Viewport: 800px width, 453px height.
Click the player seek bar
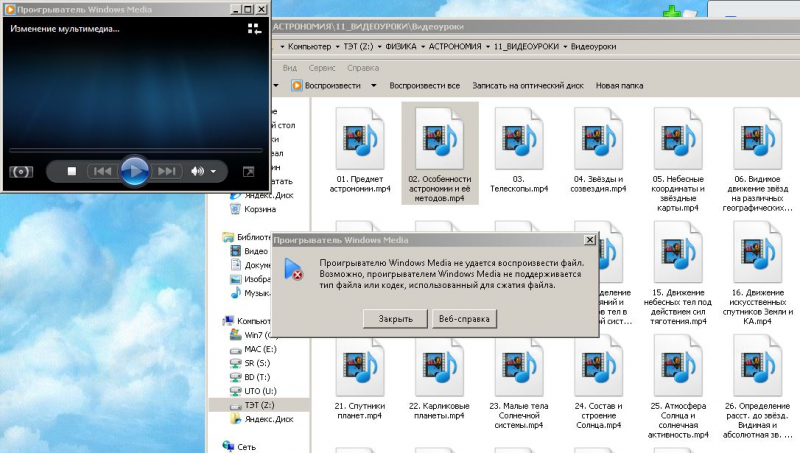pos(135,151)
